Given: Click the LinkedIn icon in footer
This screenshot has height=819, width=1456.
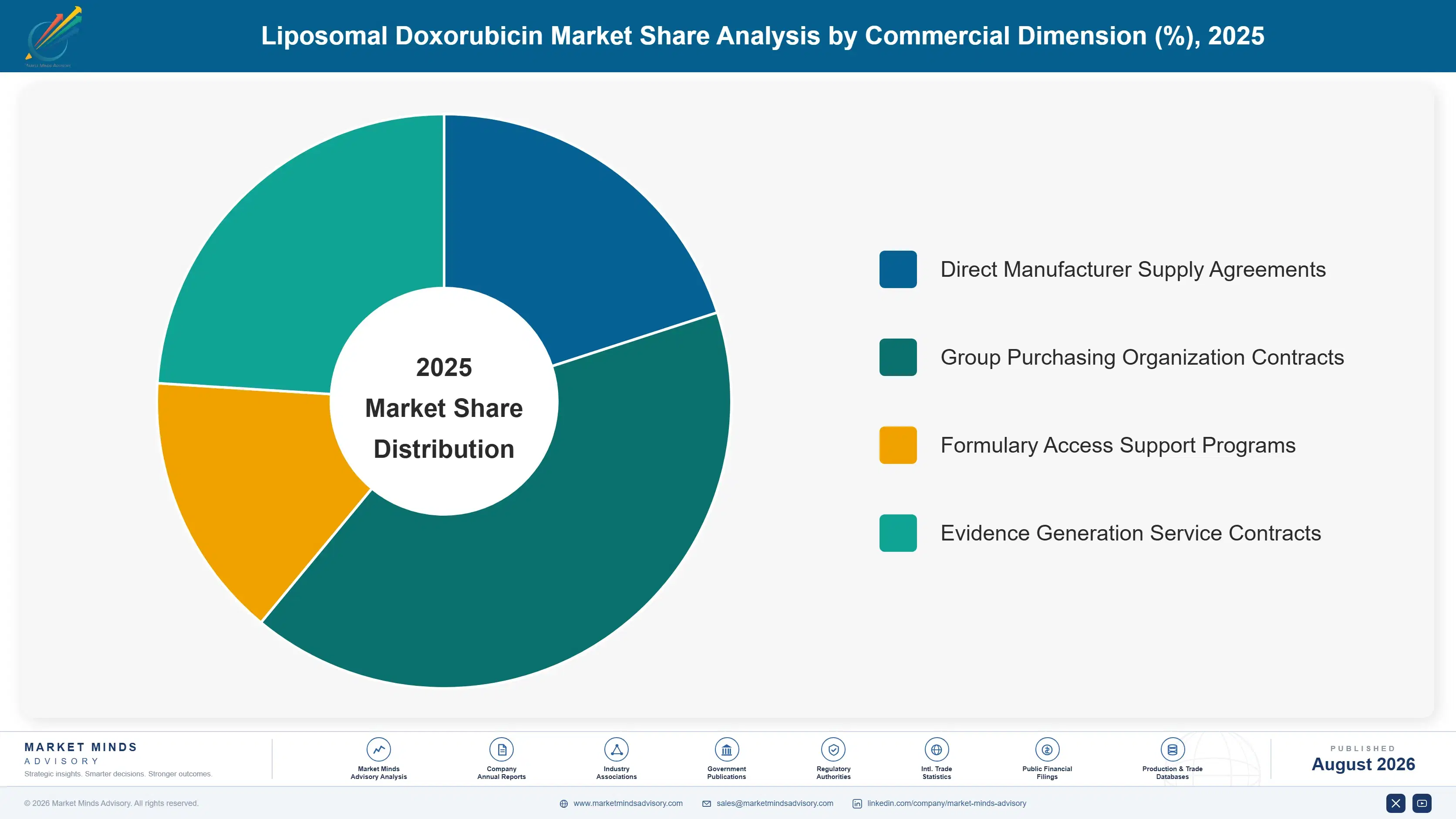Looking at the screenshot, I should pyautogui.click(x=857, y=804).
